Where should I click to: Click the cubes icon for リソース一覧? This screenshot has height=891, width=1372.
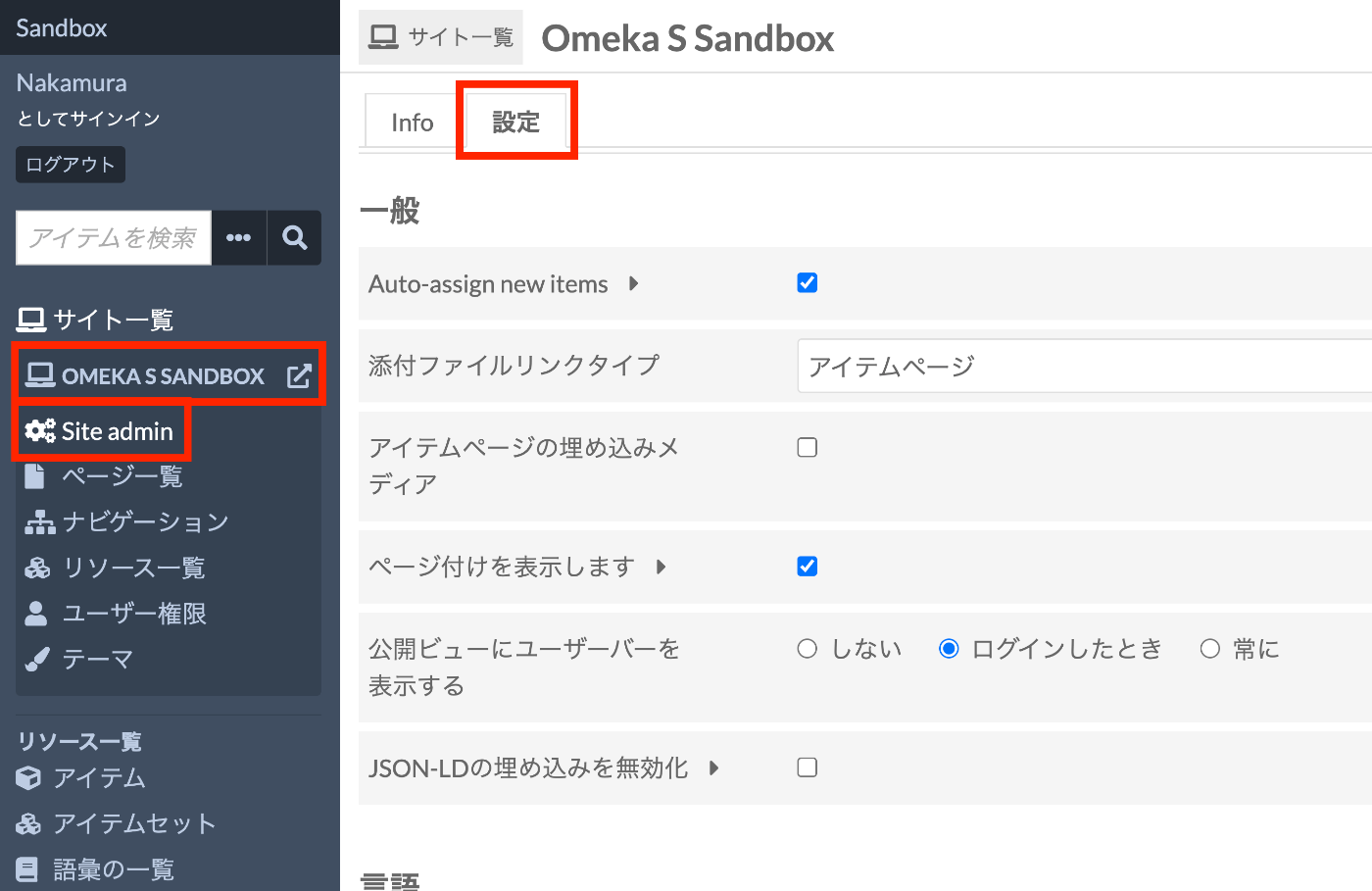pyautogui.click(x=37, y=568)
